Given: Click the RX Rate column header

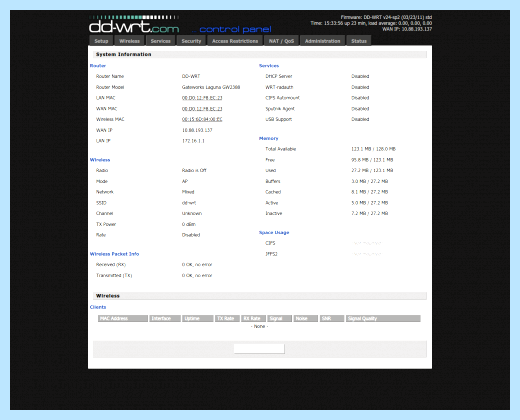Looking at the screenshot, I should coord(253,318).
